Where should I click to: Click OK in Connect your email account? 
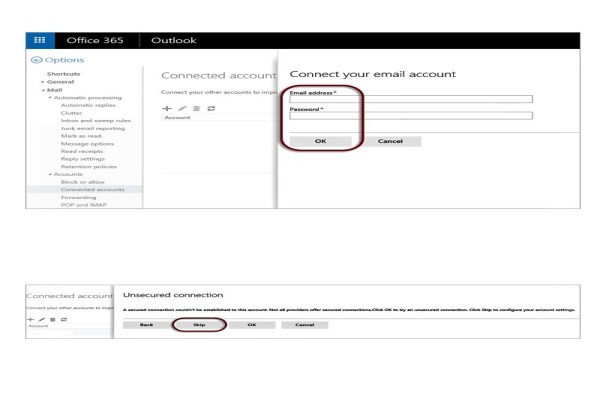[x=321, y=141]
